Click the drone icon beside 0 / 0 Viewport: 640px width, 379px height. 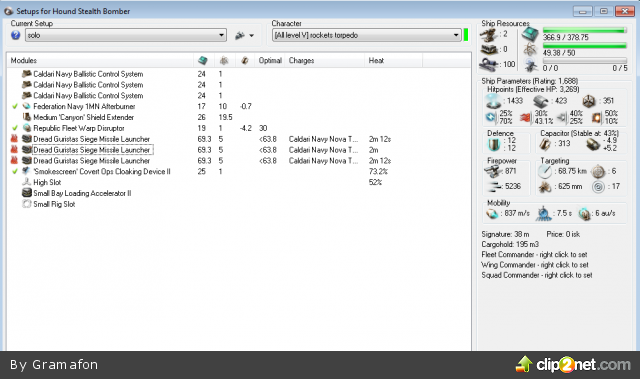[x=531, y=65]
